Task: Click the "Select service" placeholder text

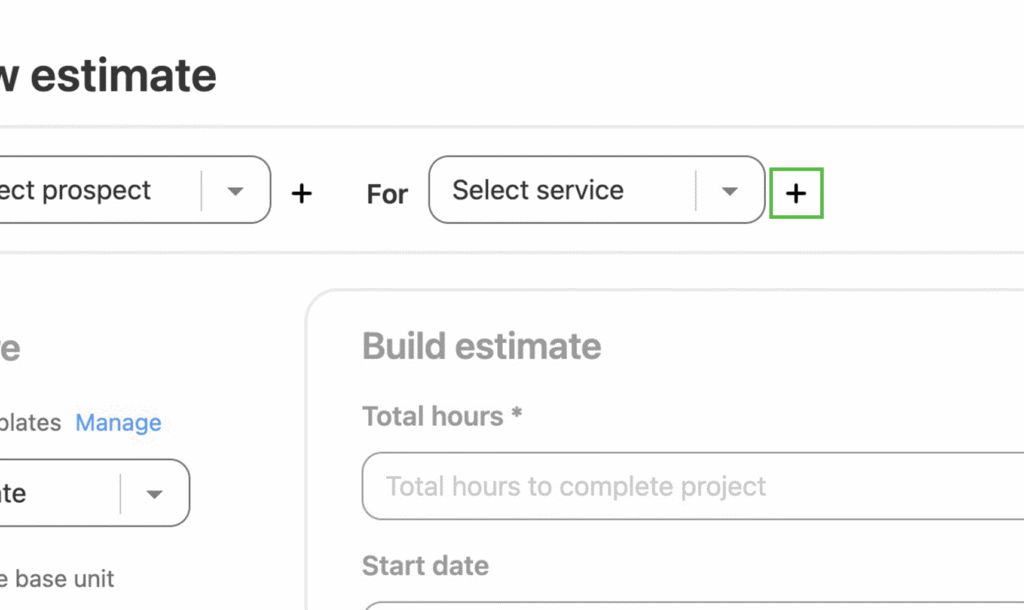Action: click(538, 190)
